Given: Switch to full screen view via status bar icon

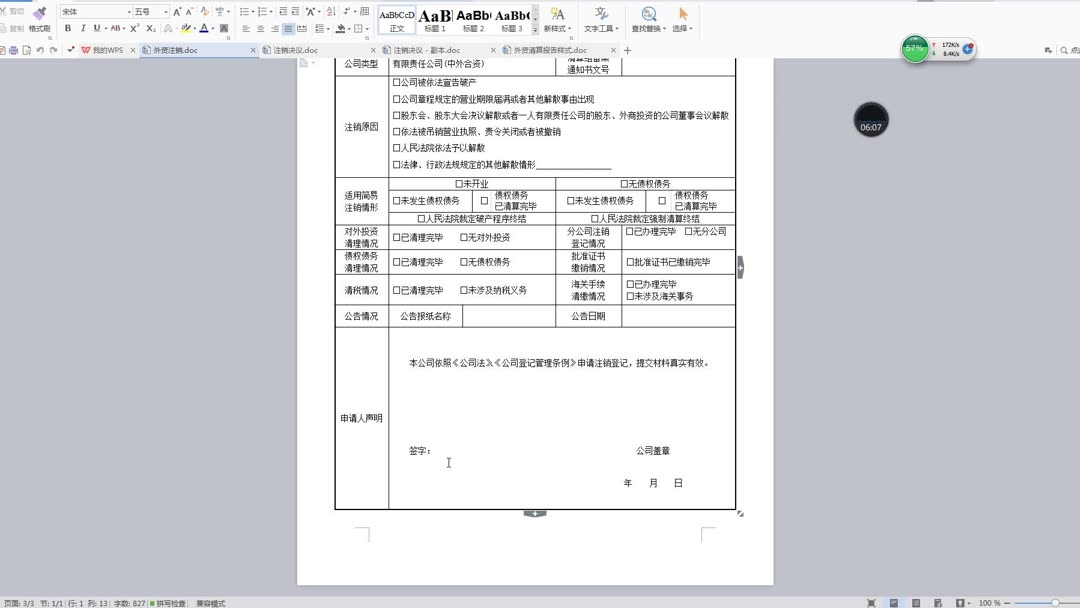Looking at the screenshot, I should point(872,603).
